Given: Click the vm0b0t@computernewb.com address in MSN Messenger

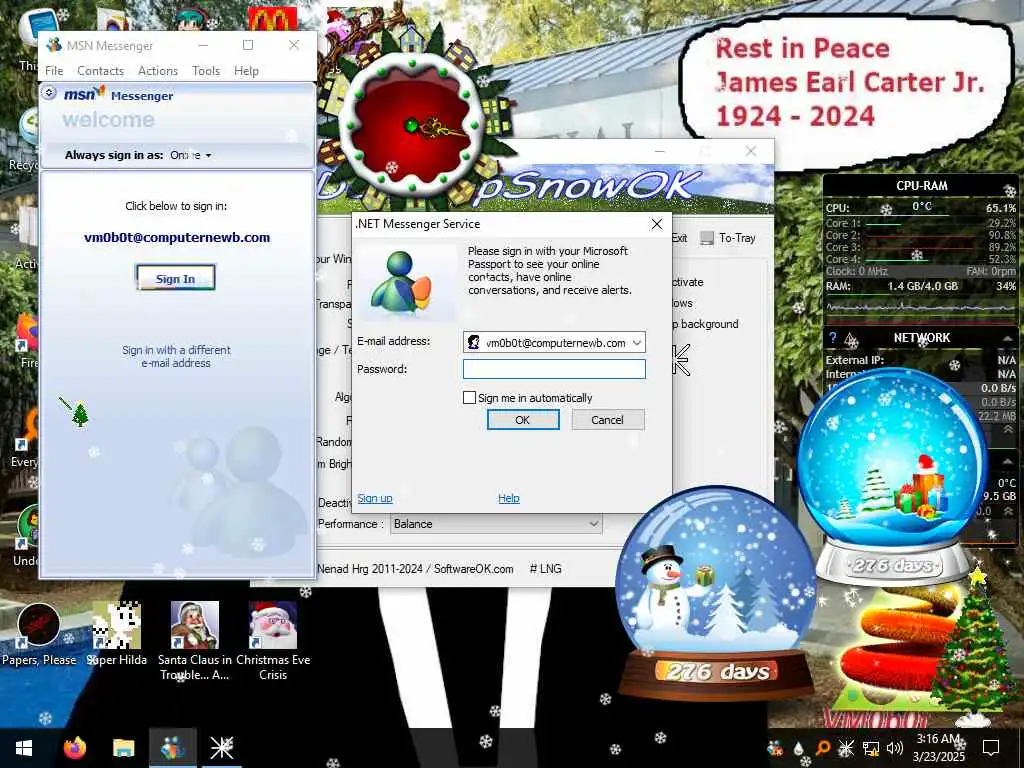Looking at the screenshot, I should coord(177,238).
